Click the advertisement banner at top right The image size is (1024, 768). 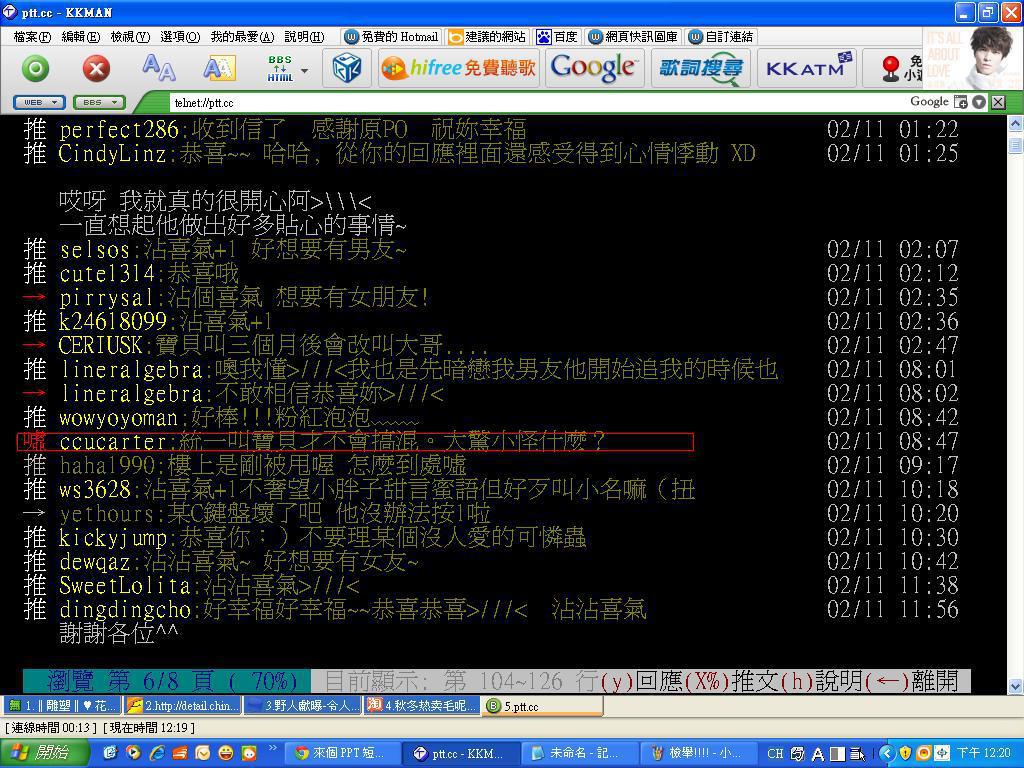[972, 57]
